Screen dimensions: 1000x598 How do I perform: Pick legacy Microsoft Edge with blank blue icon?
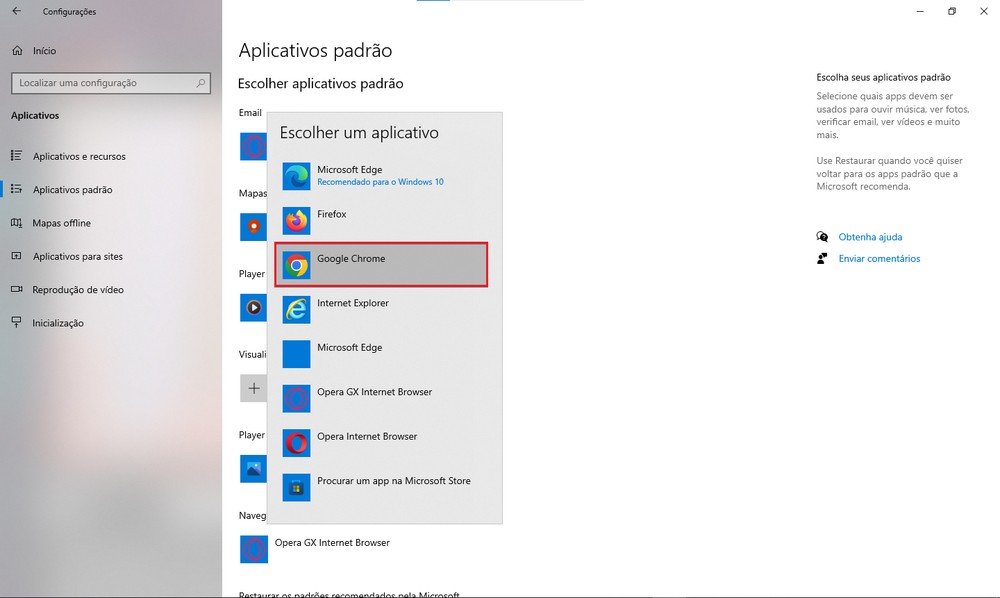click(x=381, y=354)
